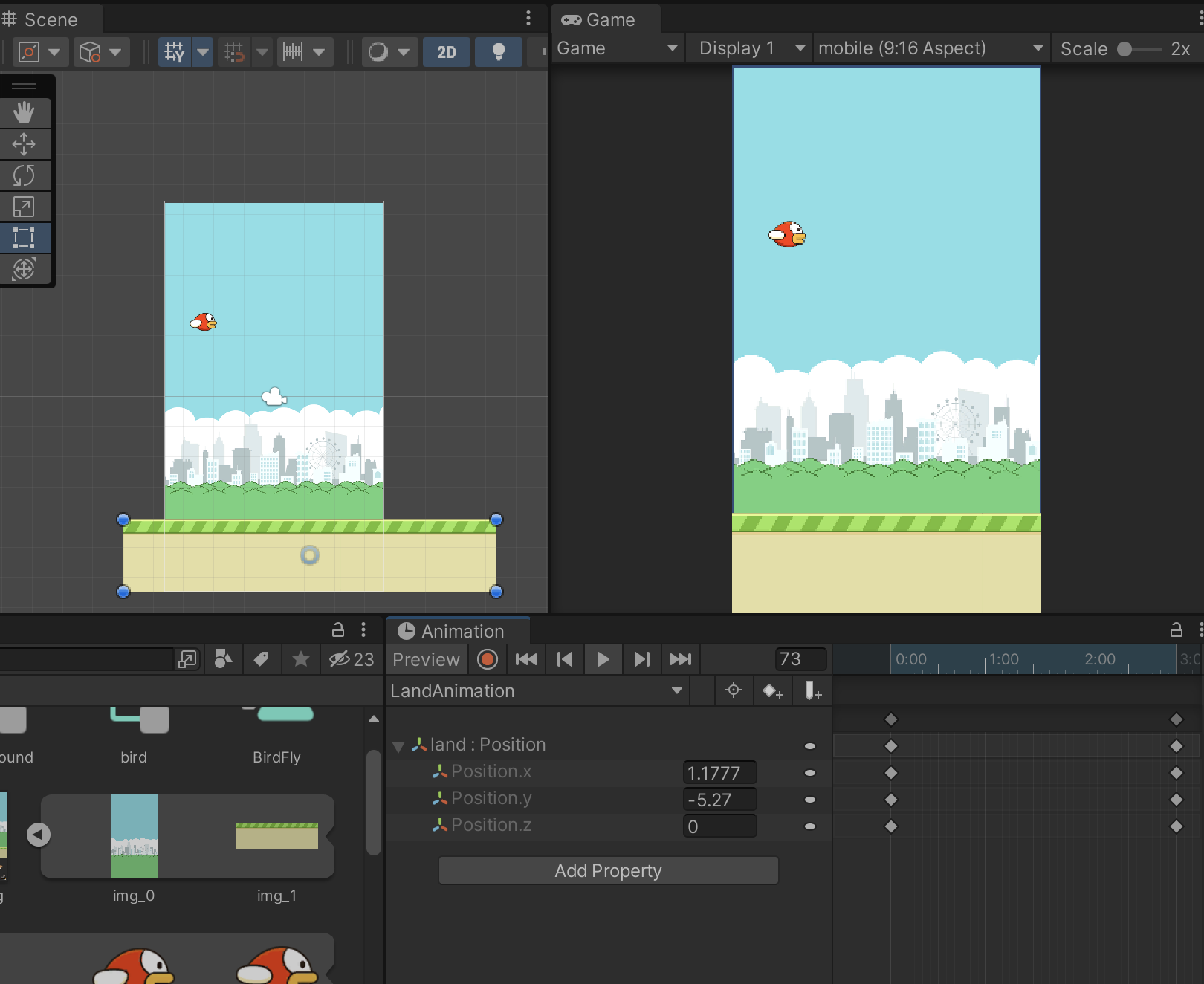Select the Rotate tool

24,175
